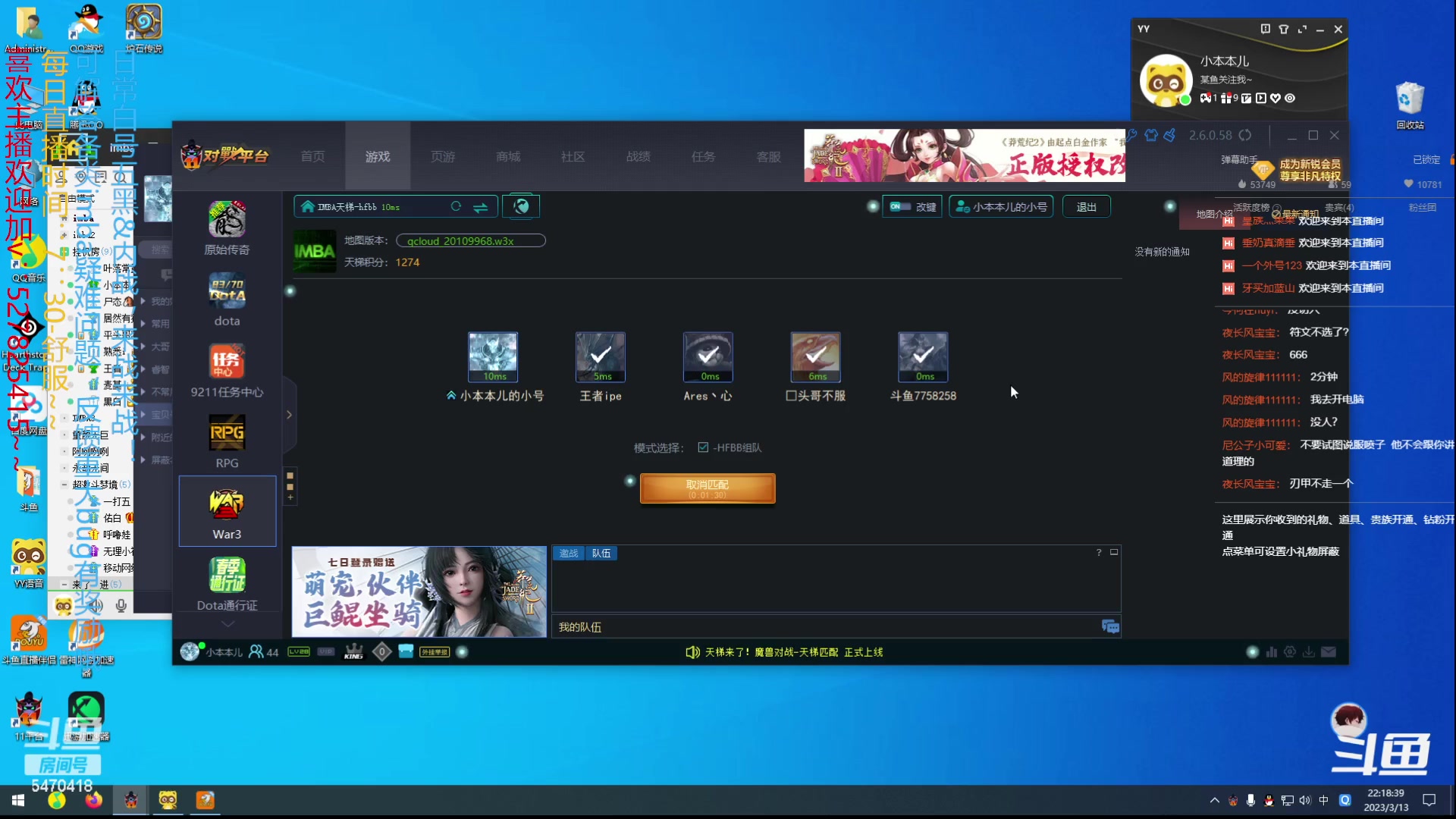The height and width of the screenshot is (819, 1456).
Task: Open the 任务 tab
Action: 703,156
